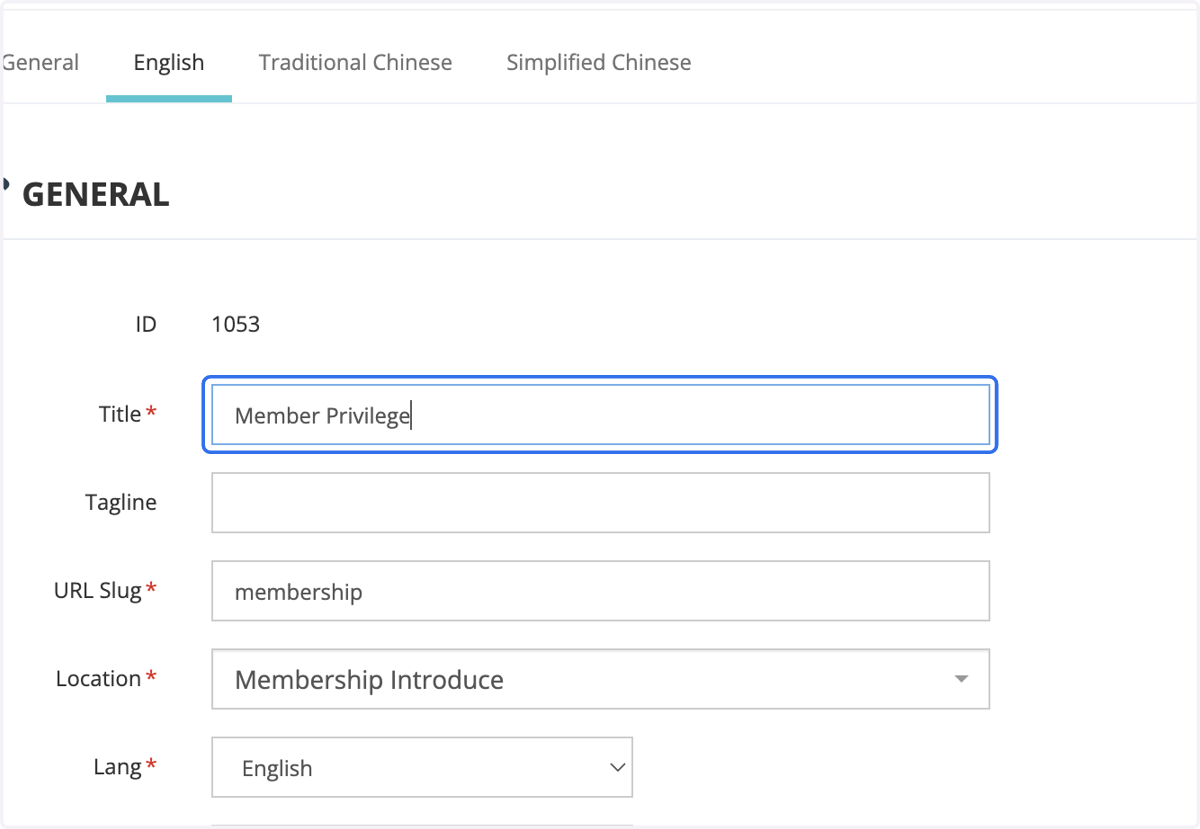1200x829 pixels.
Task: Open the Traditional Chinese tab
Action: point(355,62)
